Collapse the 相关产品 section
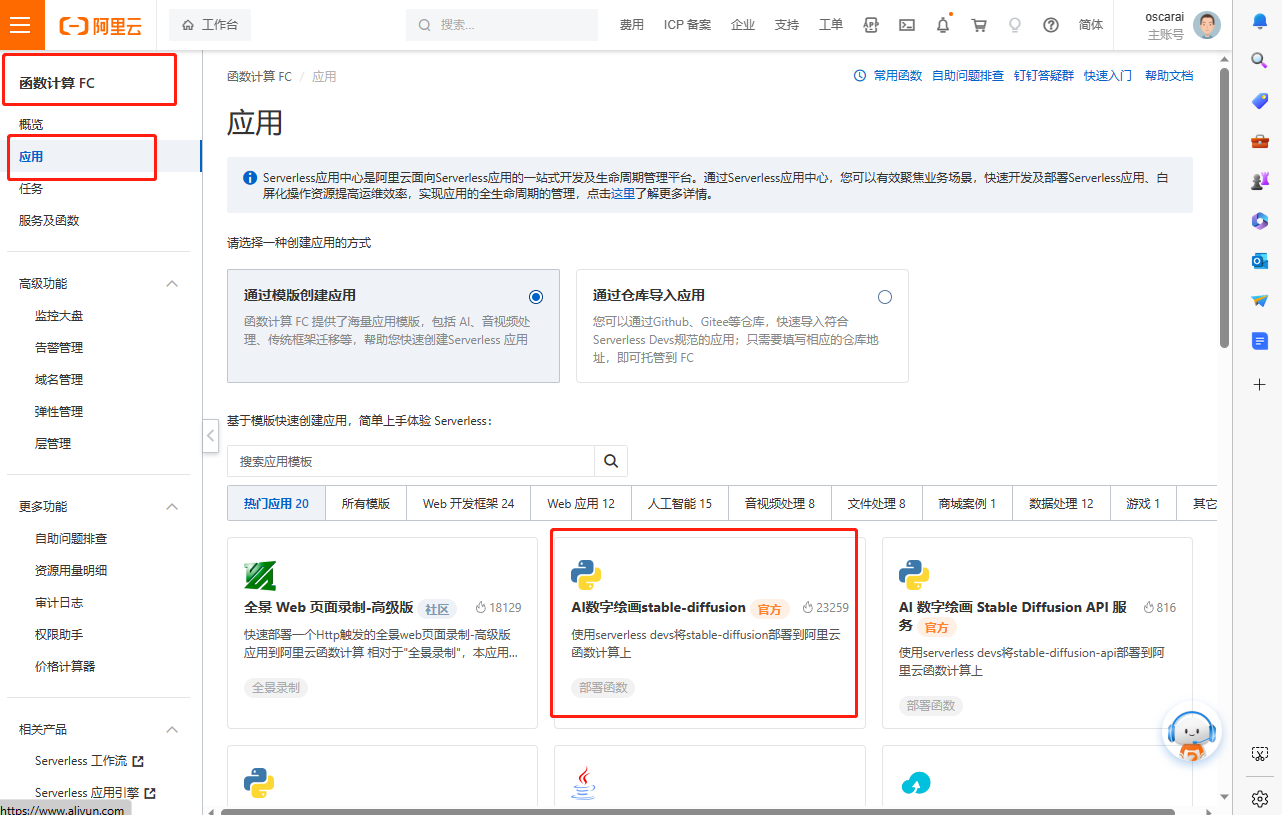1282x815 pixels. pyautogui.click(x=171, y=730)
